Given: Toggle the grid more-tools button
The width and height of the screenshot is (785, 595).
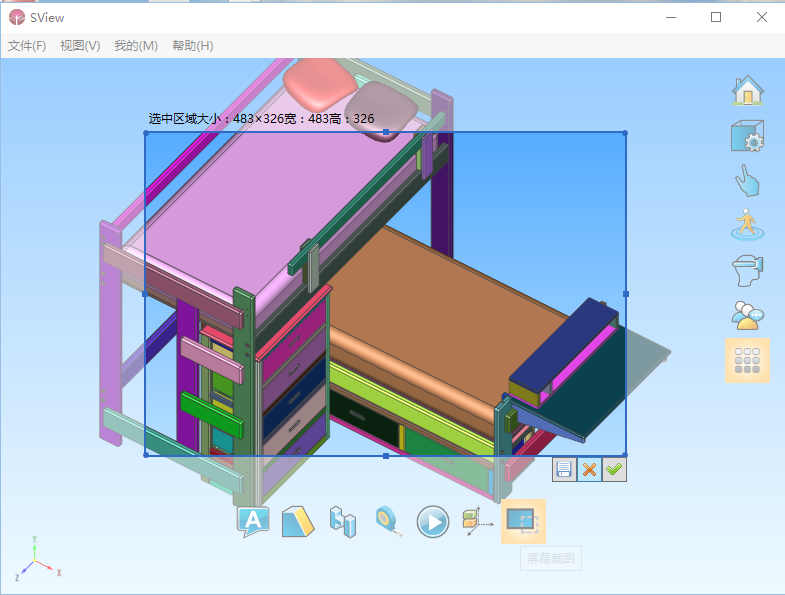Looking at the screenshot, I should coord(747,361).
